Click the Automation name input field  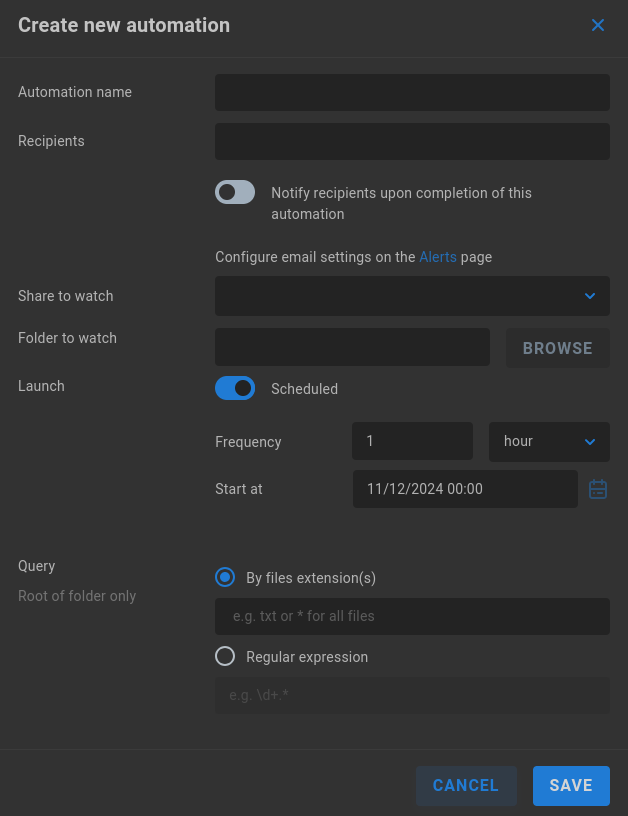click(412, 92)
